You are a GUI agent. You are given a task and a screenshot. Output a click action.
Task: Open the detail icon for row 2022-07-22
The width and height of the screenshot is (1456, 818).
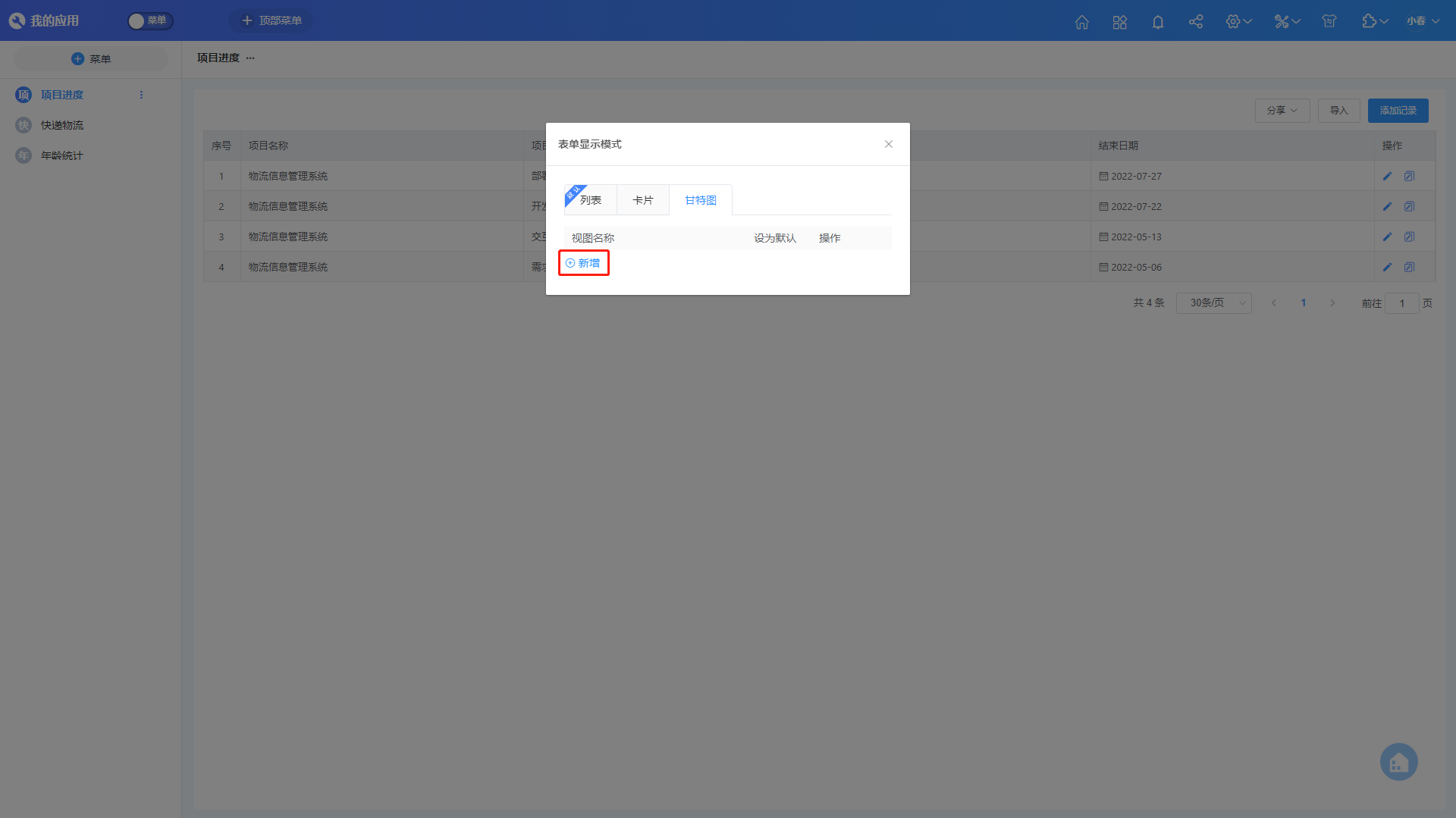1409,206
